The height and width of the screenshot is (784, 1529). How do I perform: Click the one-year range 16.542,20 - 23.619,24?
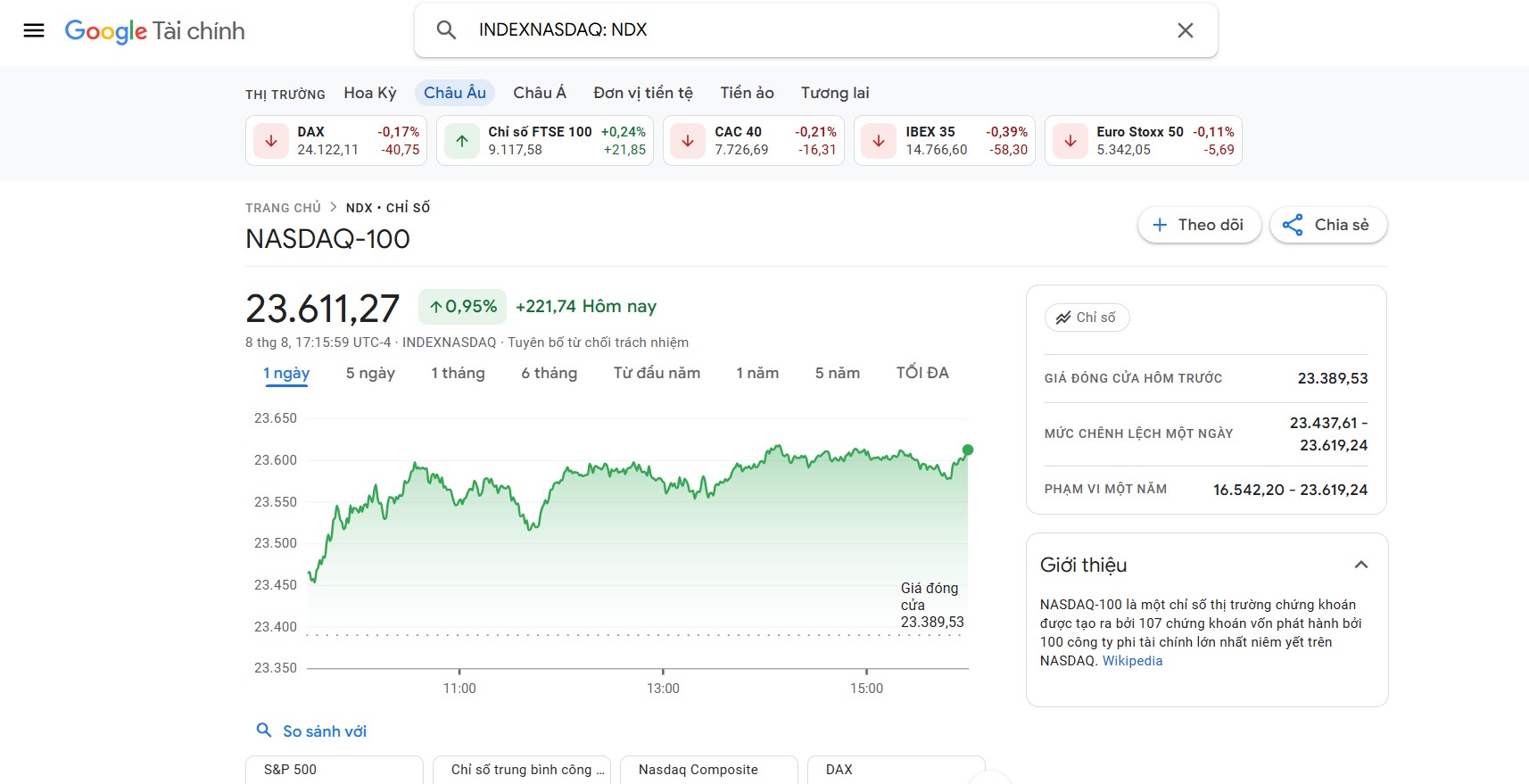(1290, 490)
